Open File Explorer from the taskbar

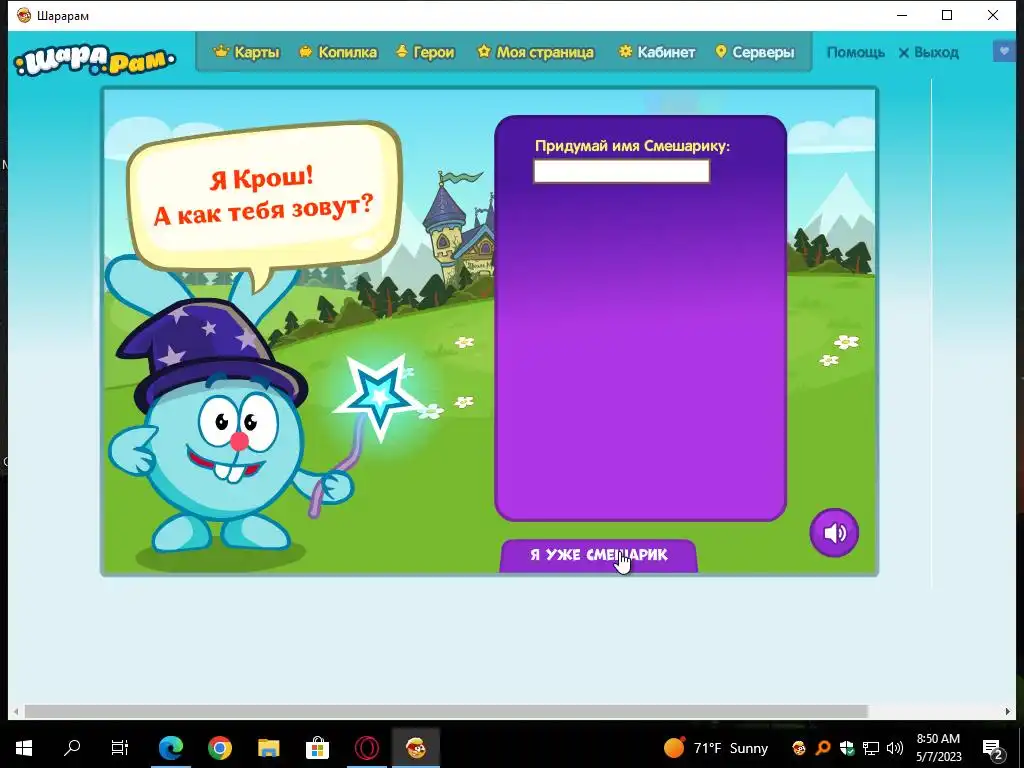(x=268, y=747)
